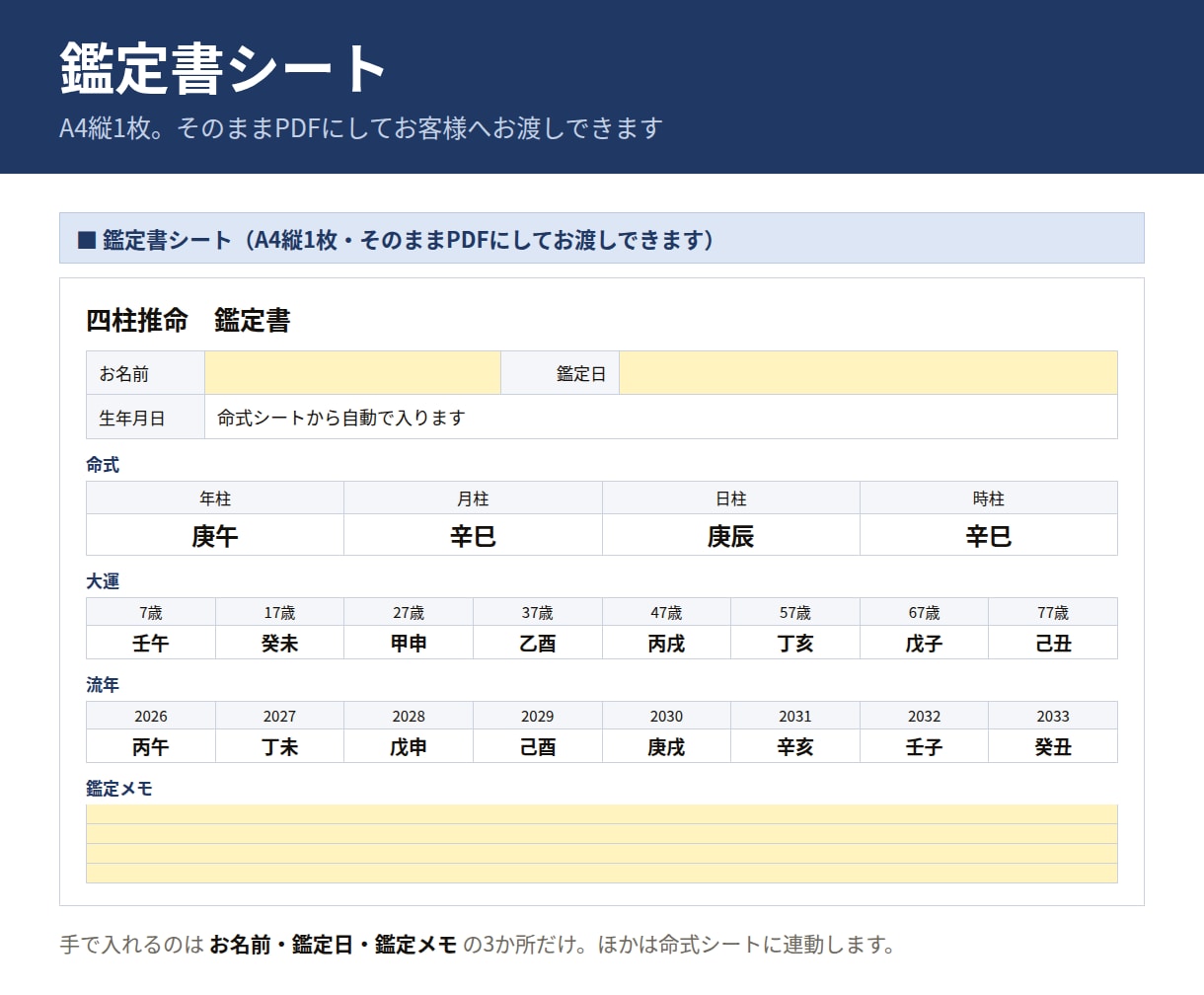Select the 乙酉 大運 cell
The image size is (1204, 995).
coord(538,643)
